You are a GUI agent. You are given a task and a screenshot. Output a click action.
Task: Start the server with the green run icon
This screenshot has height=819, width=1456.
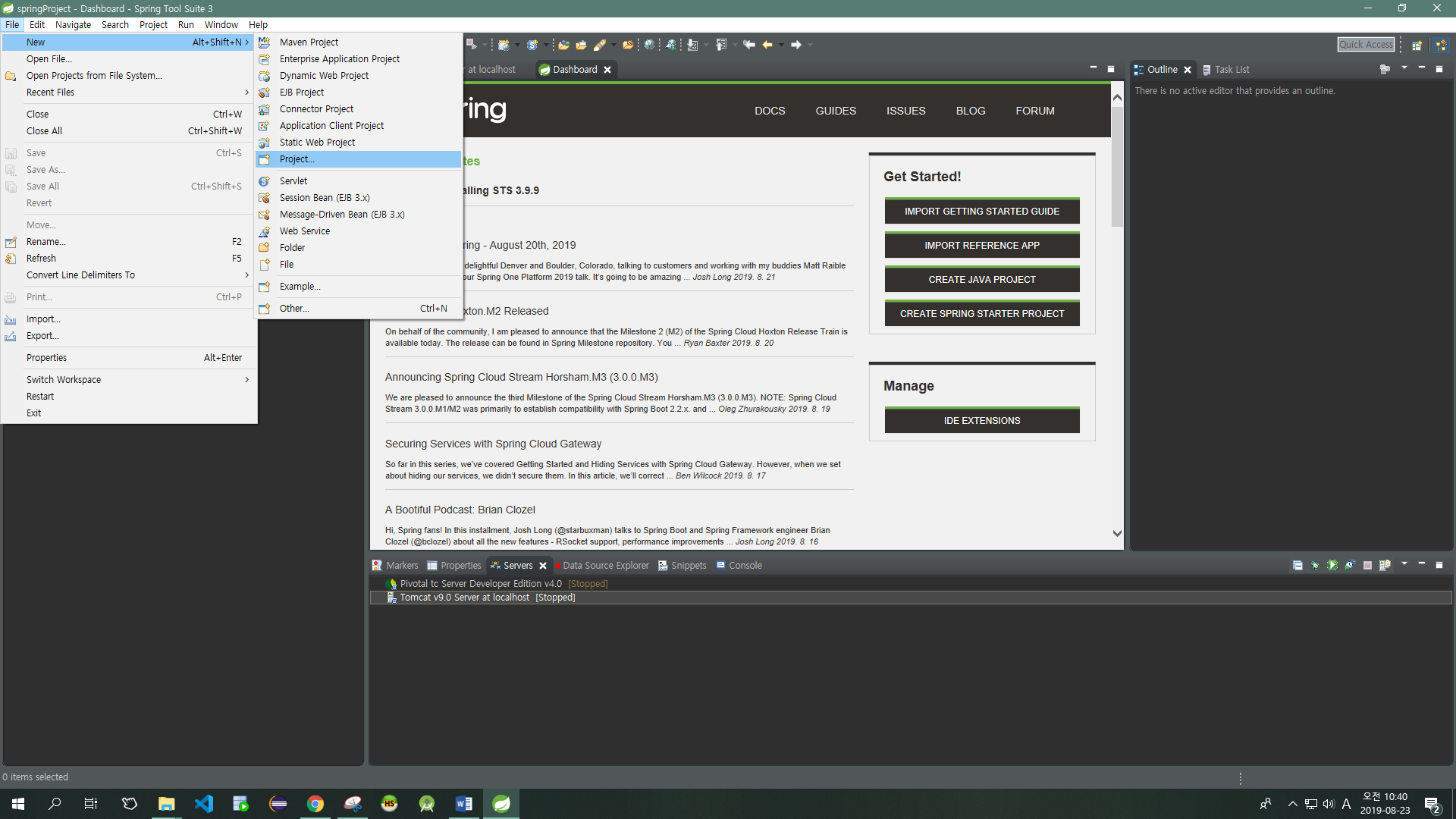tap(1332, 565)
